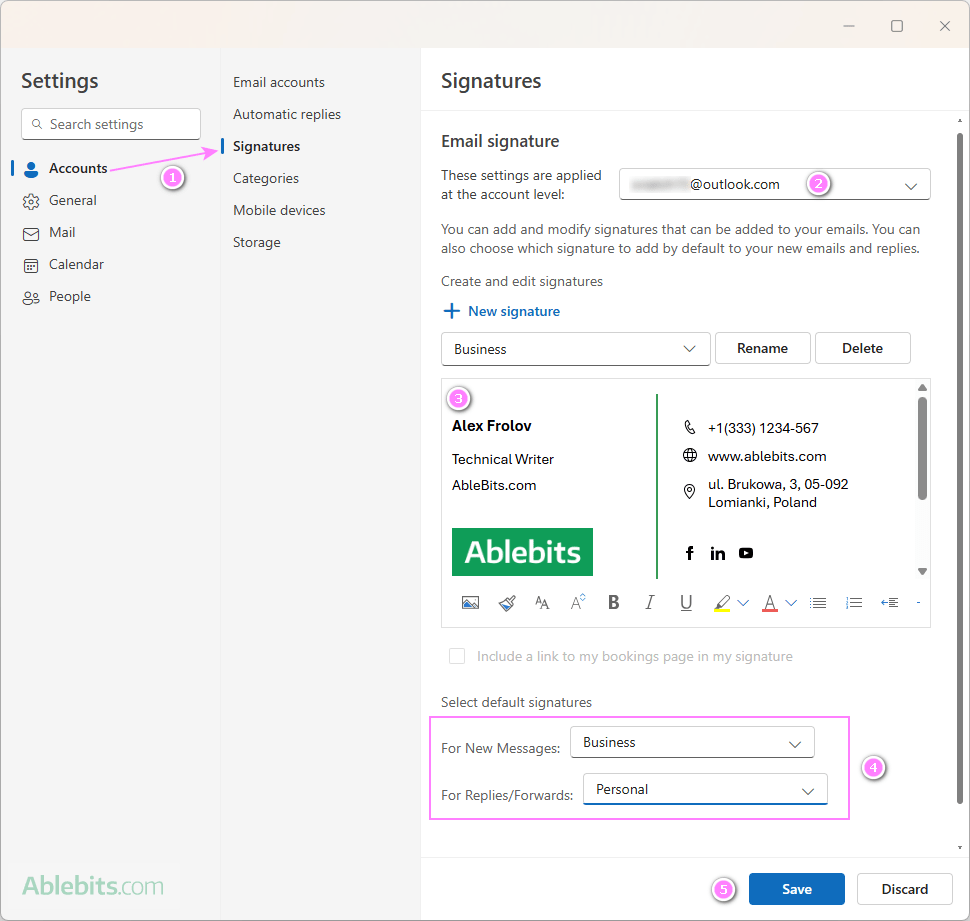The image size is (970, 921).
Task: Open For Replies/Forwards signature dropdown
Action: pyautogui.click(x=705, y=789)
